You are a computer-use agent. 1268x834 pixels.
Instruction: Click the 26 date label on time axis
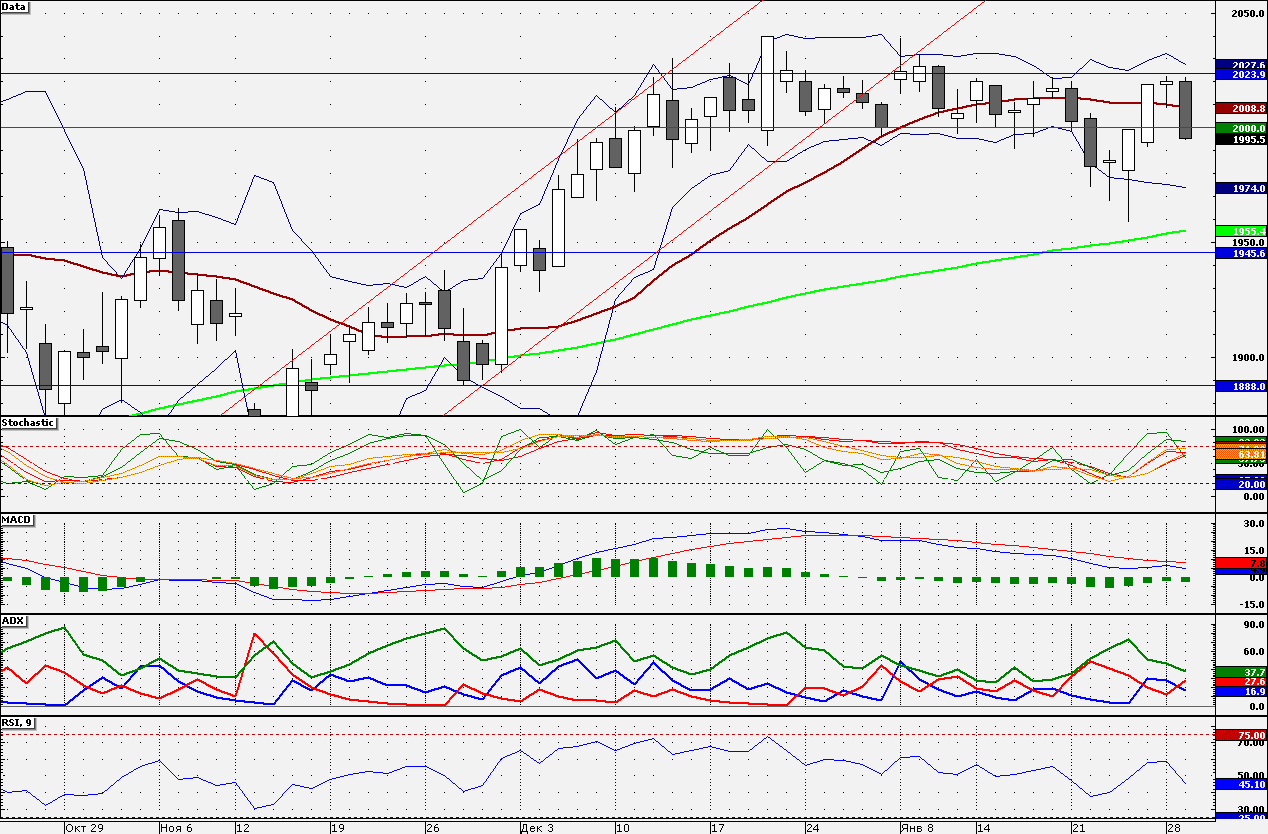click(x=433, y=828)
